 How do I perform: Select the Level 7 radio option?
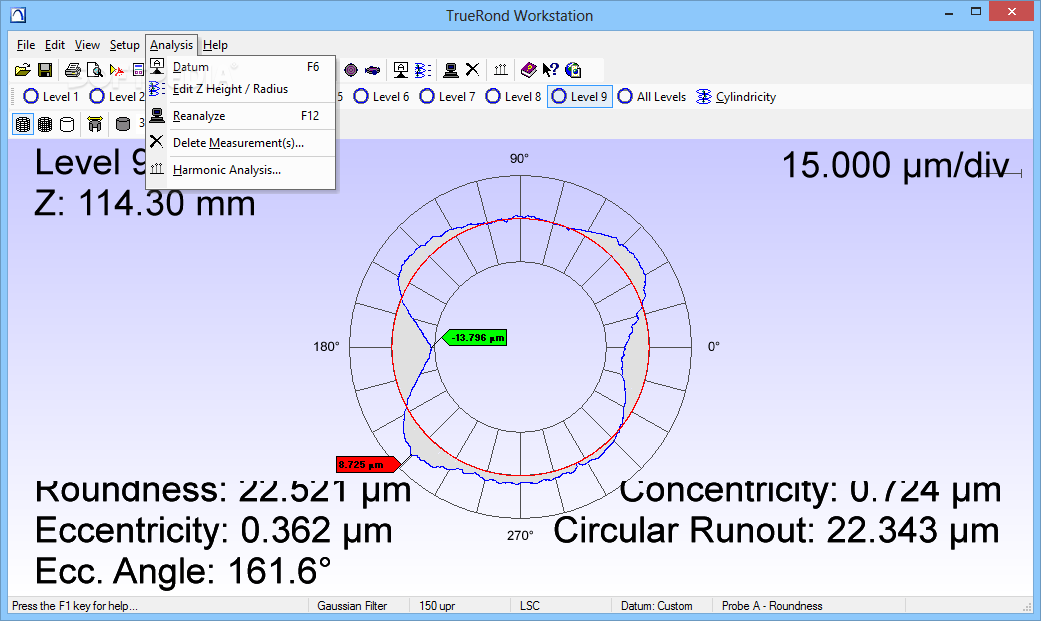click(447, 97)
